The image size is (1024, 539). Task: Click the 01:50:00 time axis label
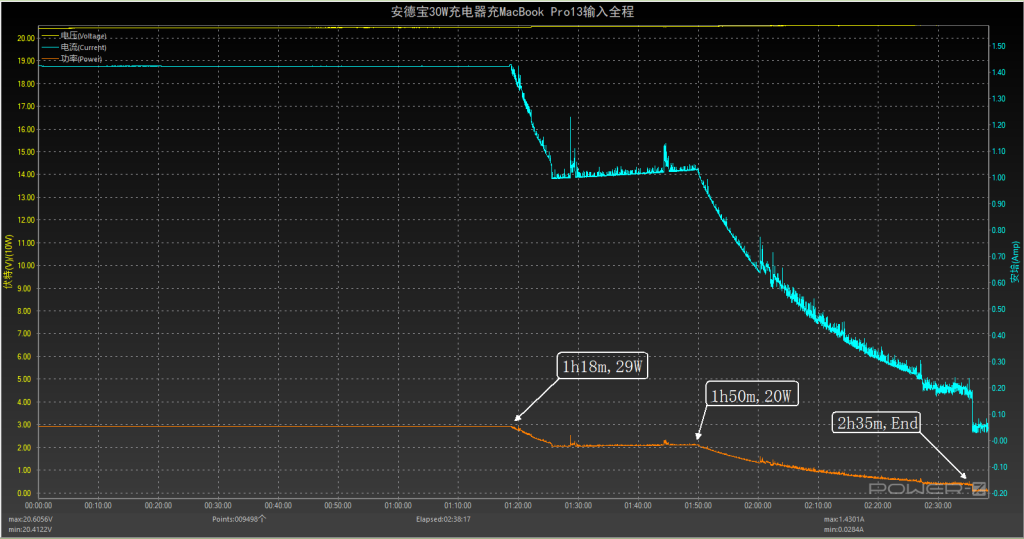tap(698, 506)
